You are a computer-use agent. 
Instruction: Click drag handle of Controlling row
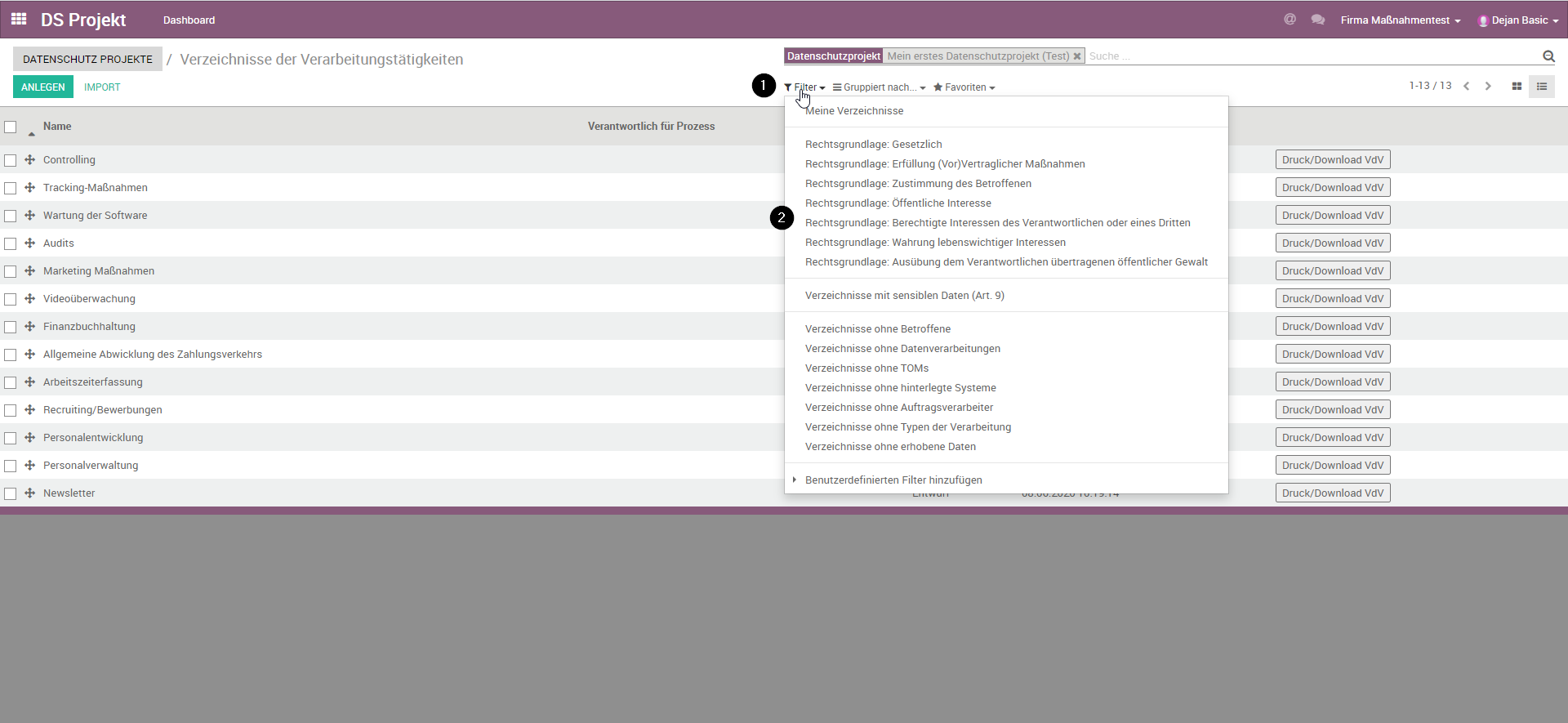pos(30,160)
